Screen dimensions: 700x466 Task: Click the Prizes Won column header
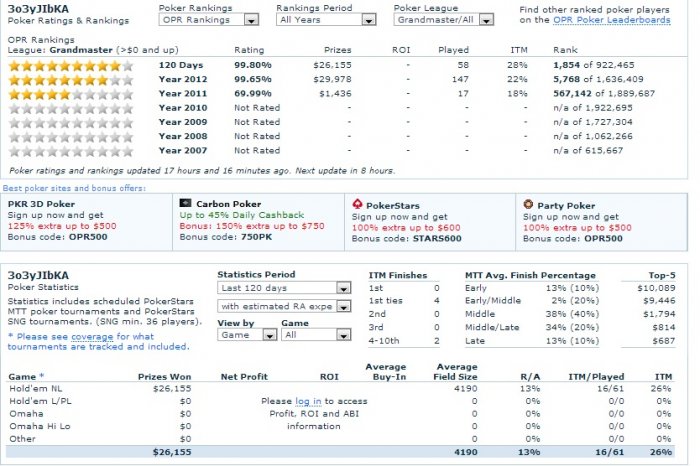pyautogui.click(x=164, y=377)
